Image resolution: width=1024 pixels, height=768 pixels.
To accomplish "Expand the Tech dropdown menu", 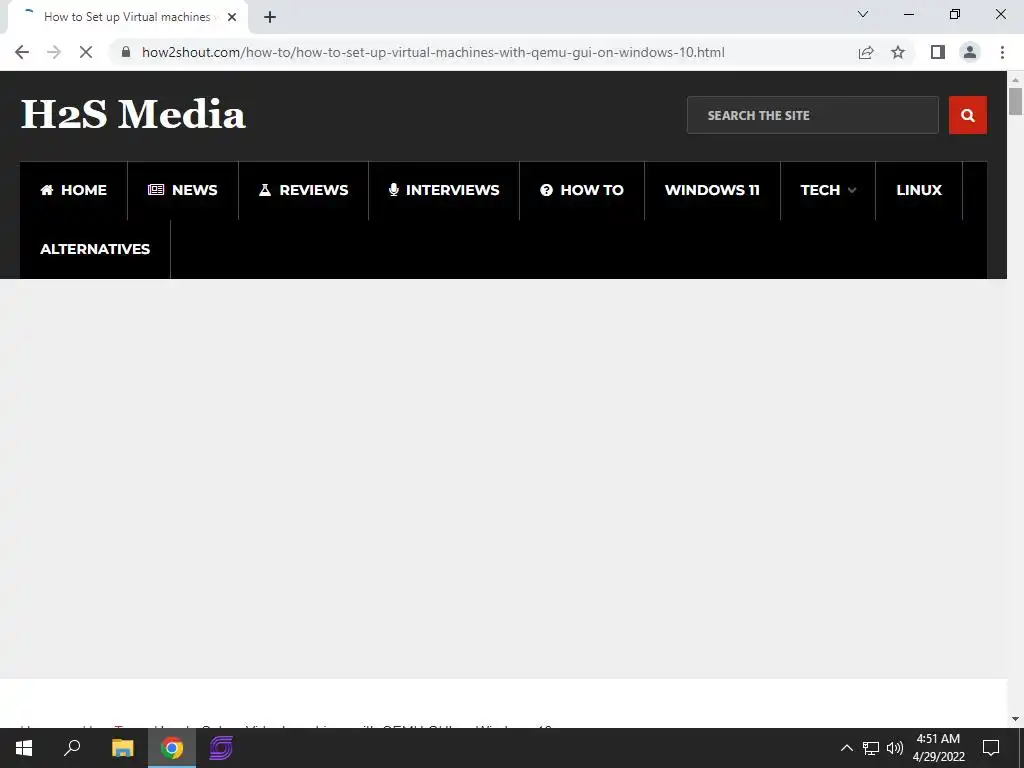I will 828,190.
